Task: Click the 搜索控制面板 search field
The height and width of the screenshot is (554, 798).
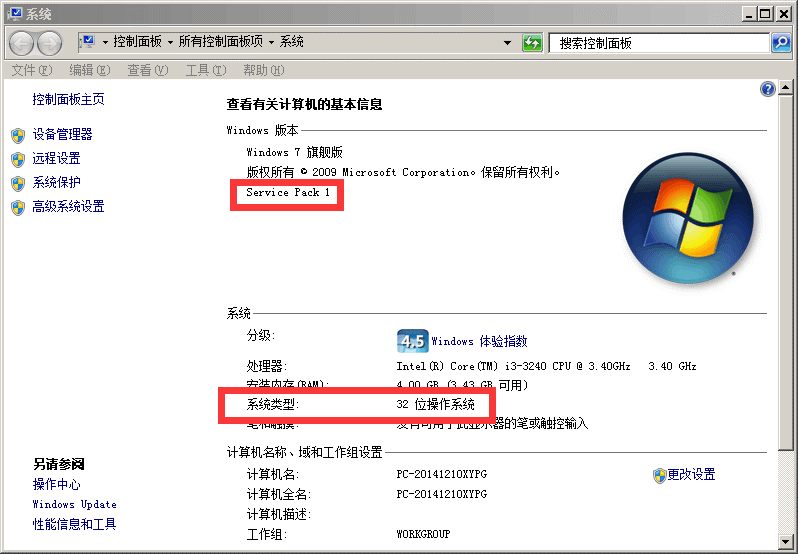Action: pos(659,43)
